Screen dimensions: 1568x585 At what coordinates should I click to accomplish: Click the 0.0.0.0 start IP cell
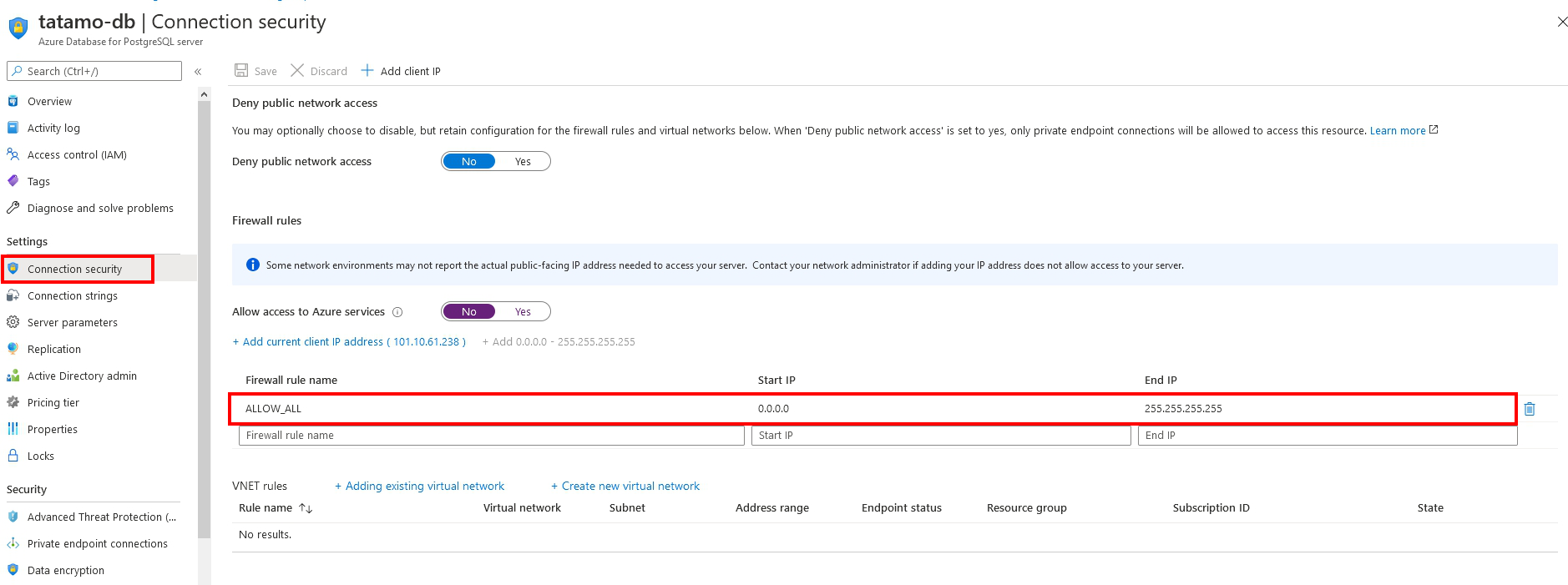pos(773,408)
